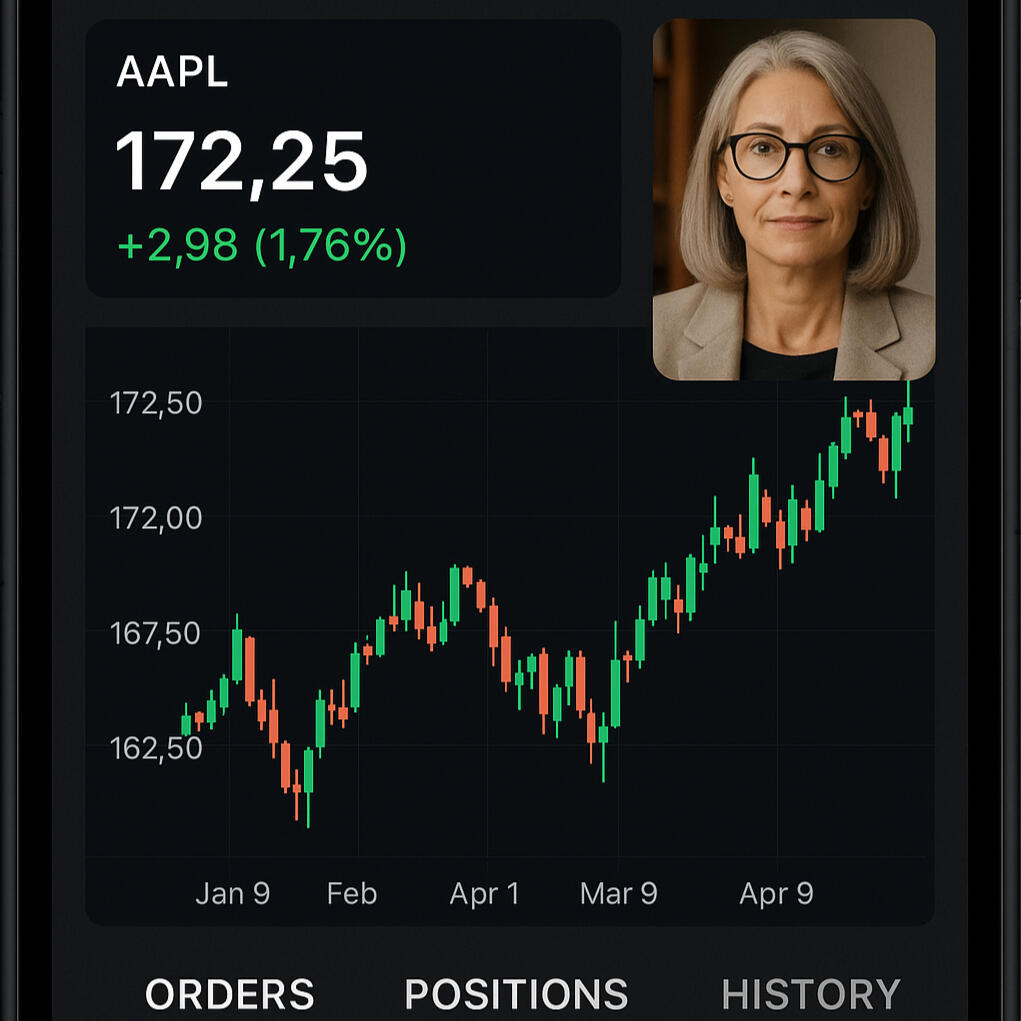This screenshot has width=1021, height=1021.
Task: Click the rightmost green candlestick on chart
Action: [x=908, y=414]
